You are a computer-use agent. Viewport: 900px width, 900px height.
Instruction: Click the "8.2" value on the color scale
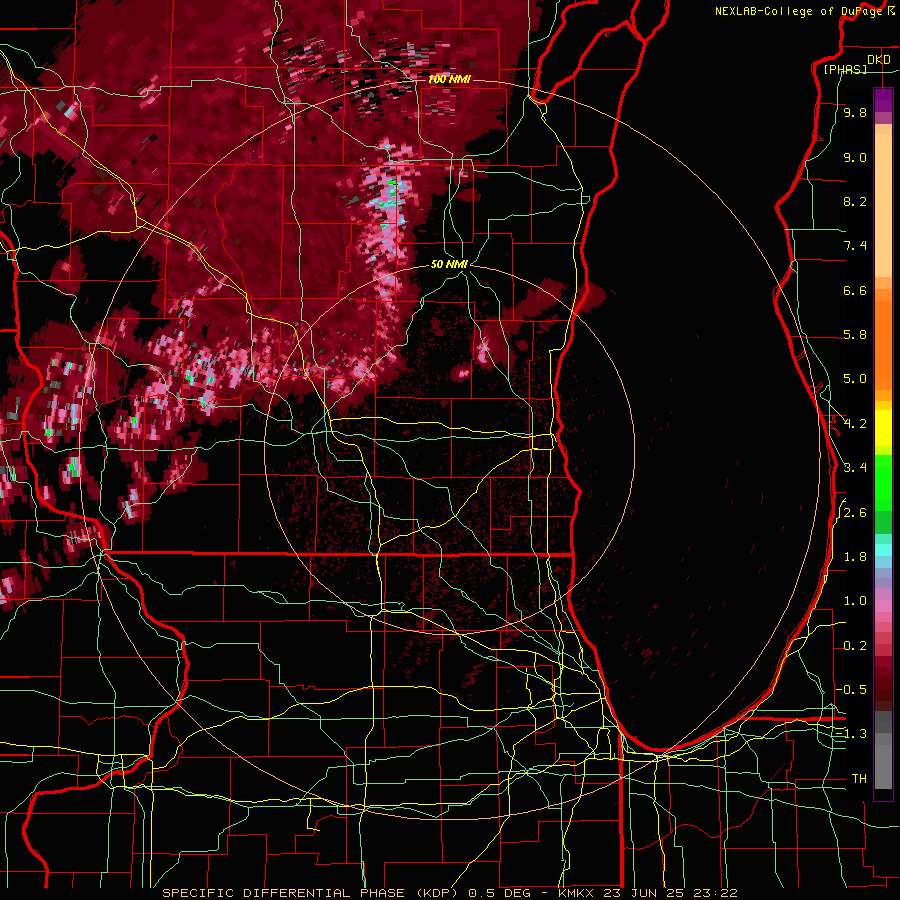coord(855,201)
